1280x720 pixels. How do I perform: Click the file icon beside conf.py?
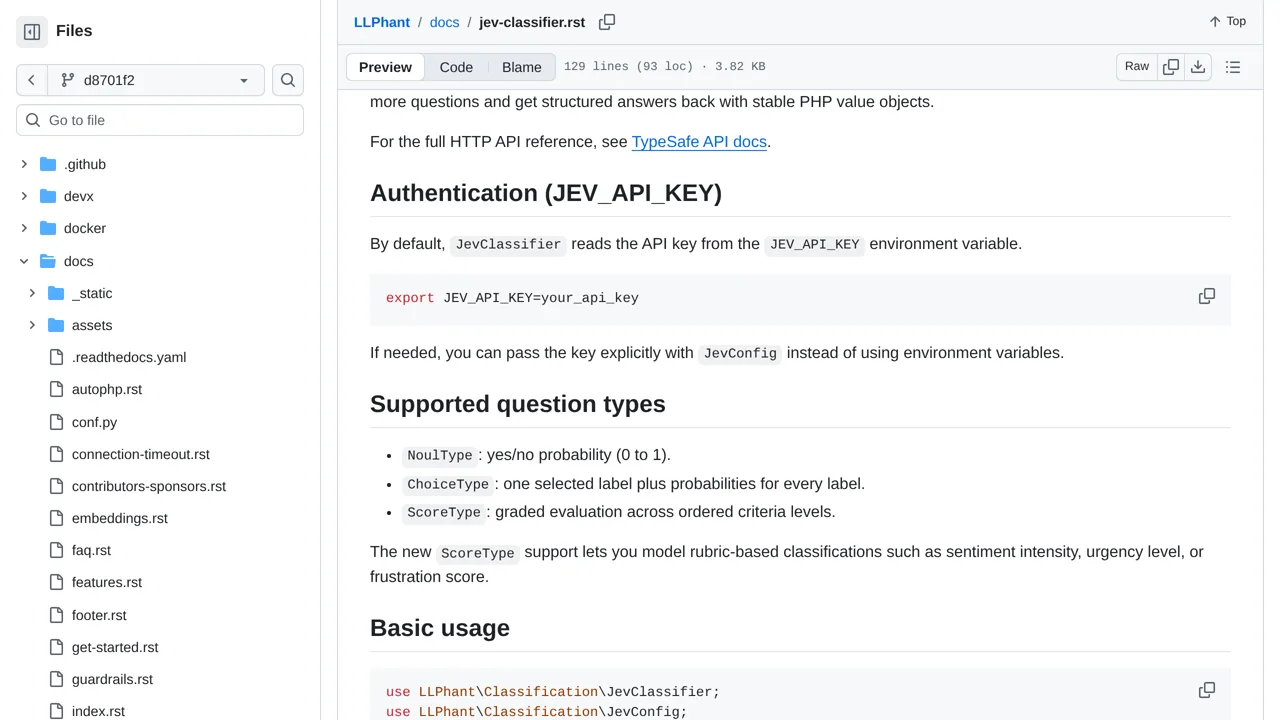(56, 422)
